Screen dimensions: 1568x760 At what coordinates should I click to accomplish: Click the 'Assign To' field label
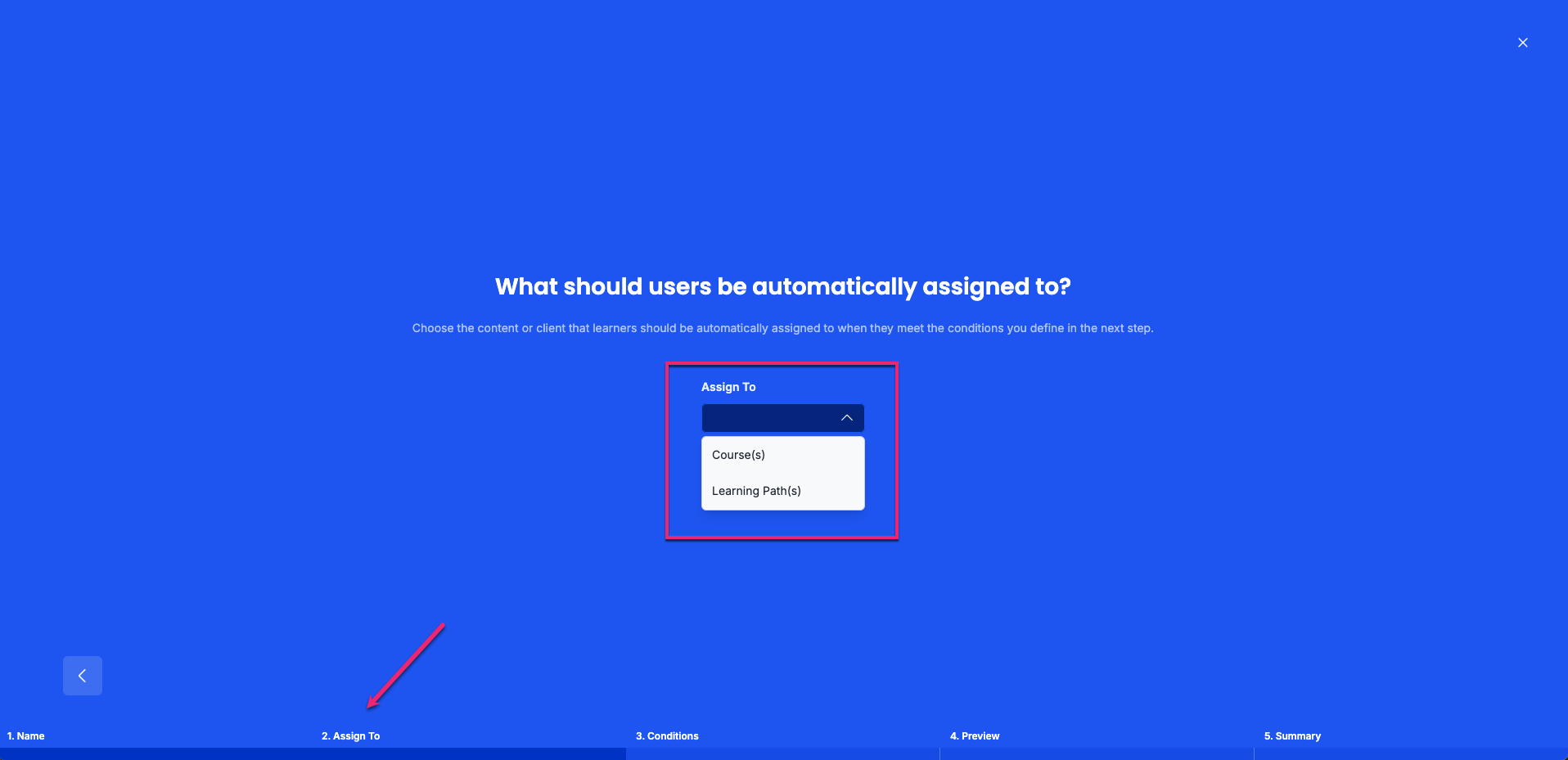click(728, 387)
